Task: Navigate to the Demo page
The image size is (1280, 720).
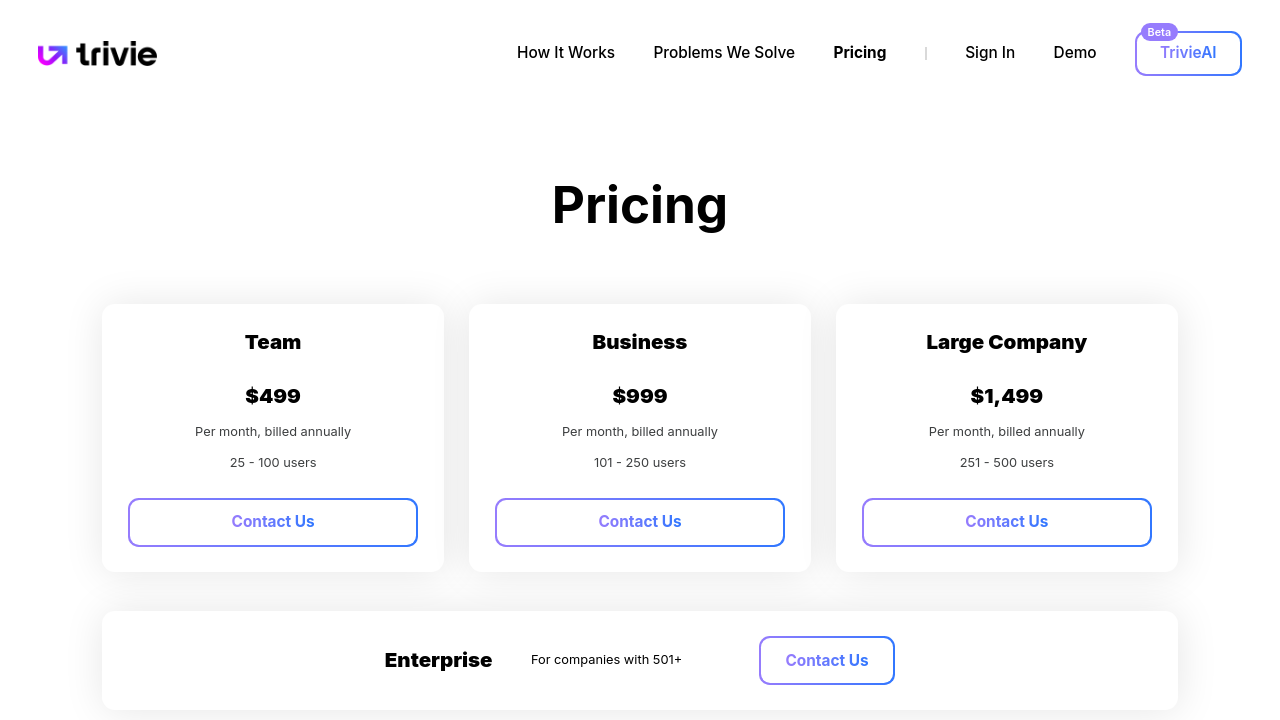Action: 1075,53
